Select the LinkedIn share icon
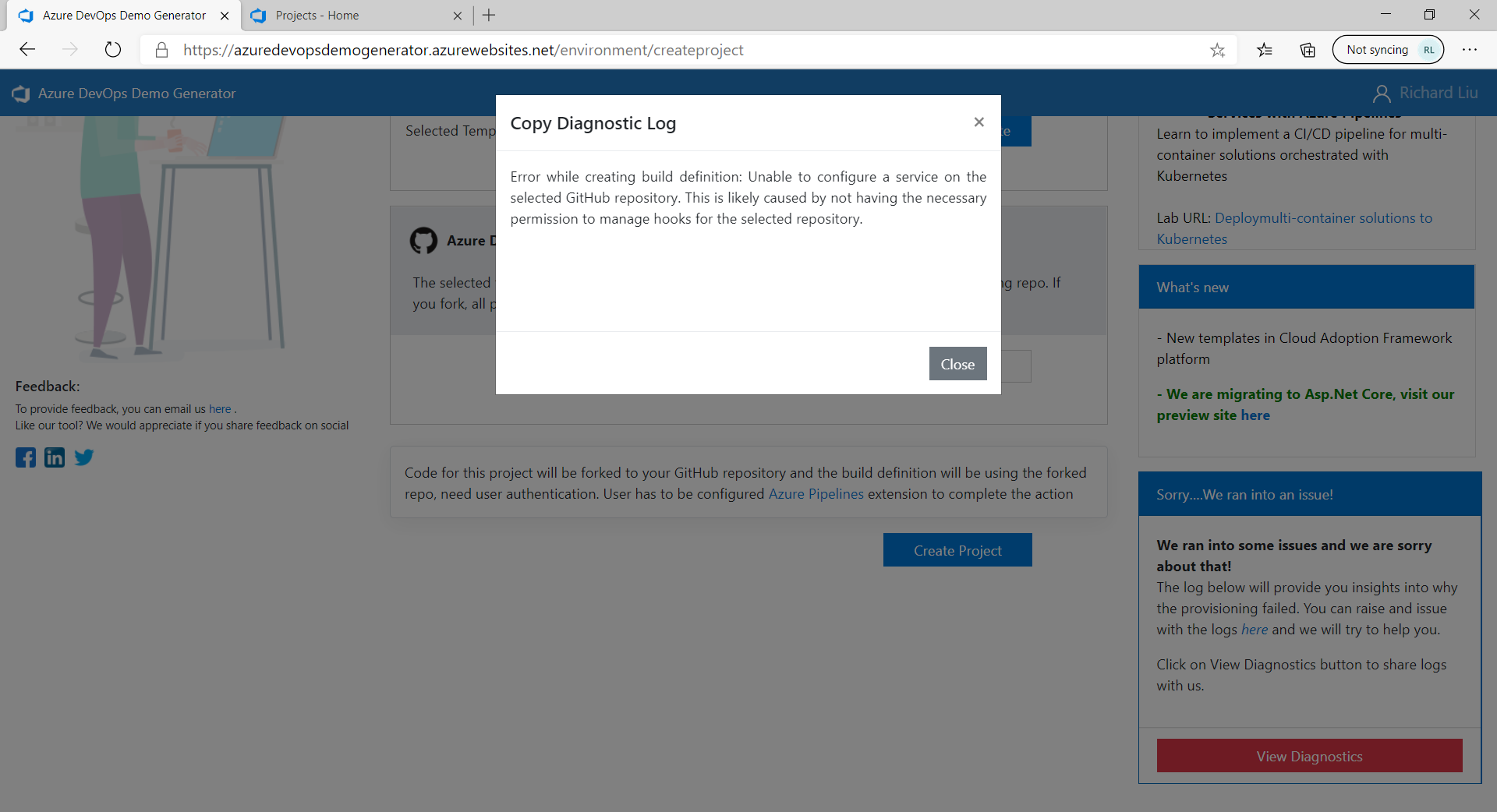This screenshot has width=1497, height=812. [x=54, y=457]
